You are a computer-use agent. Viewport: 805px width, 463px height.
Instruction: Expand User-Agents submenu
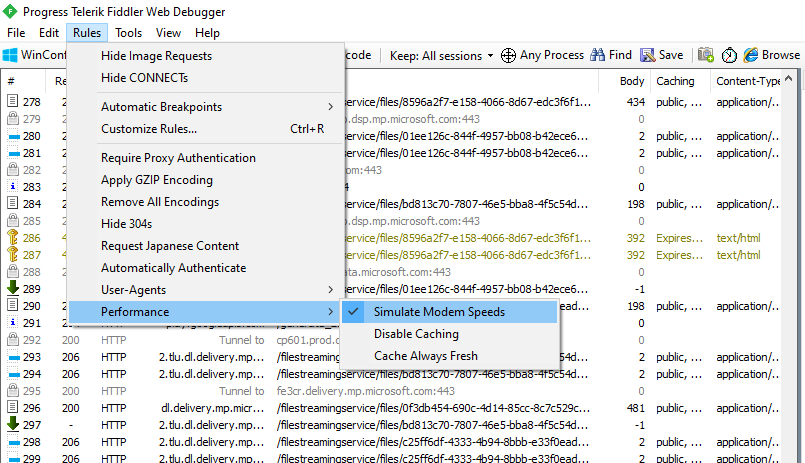[205, 290]
